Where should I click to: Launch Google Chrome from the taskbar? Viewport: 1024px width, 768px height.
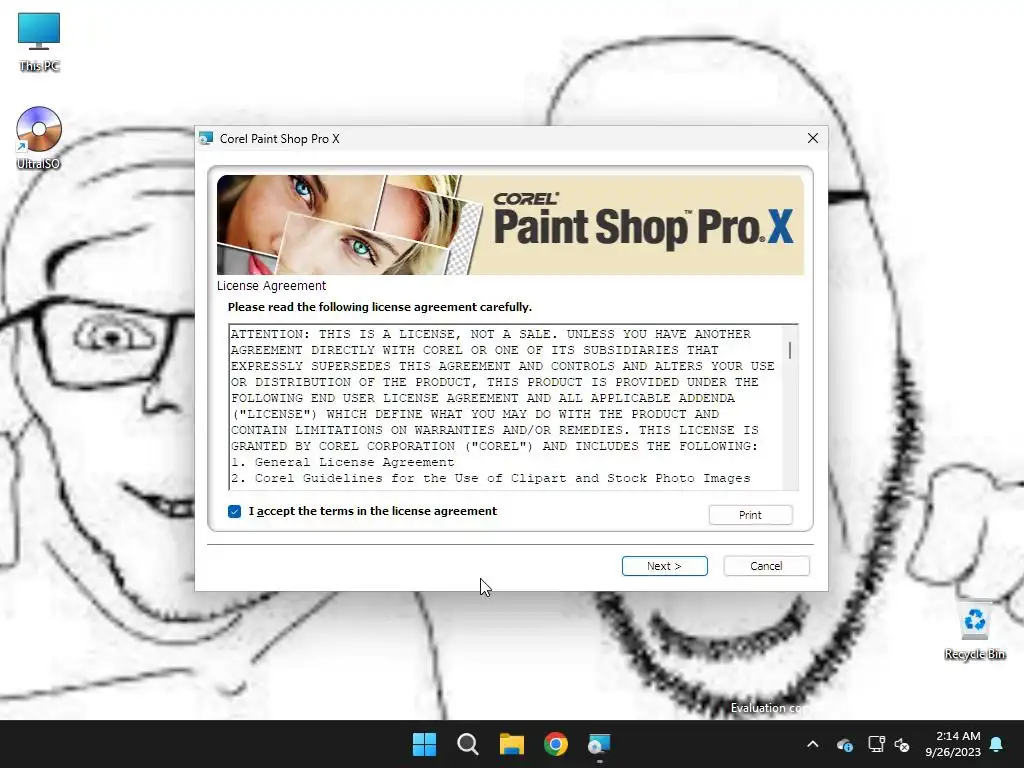click(x=556, y=744)
